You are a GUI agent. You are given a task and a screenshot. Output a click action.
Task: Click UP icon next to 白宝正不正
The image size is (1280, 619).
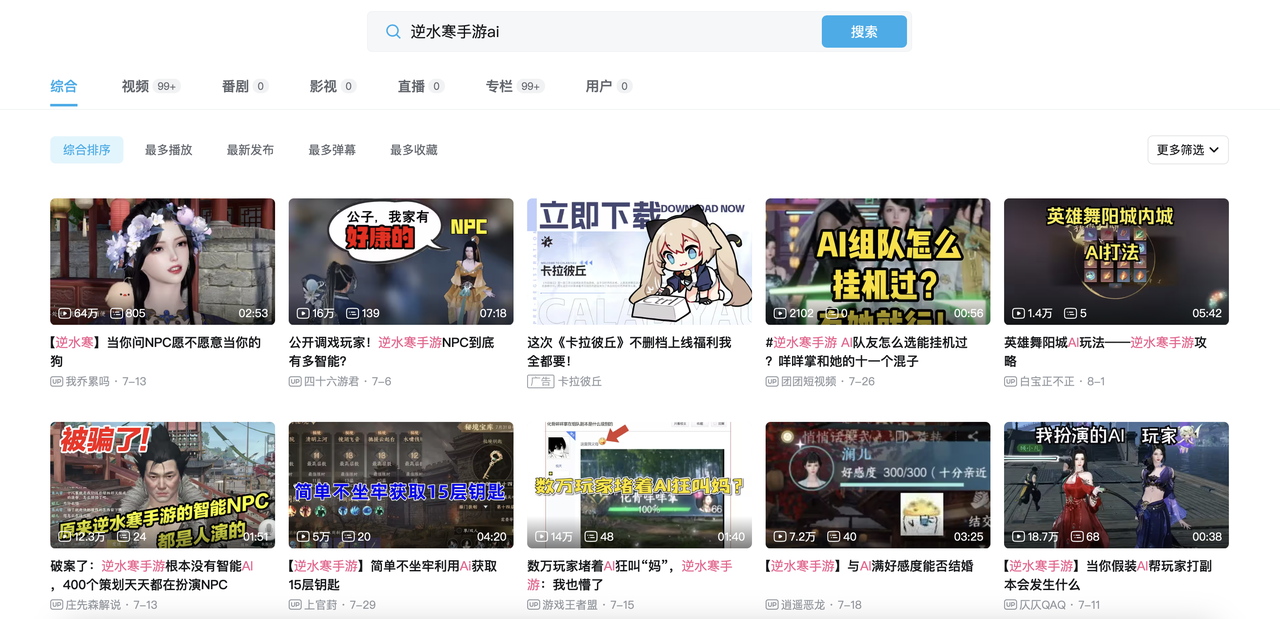1010,382
